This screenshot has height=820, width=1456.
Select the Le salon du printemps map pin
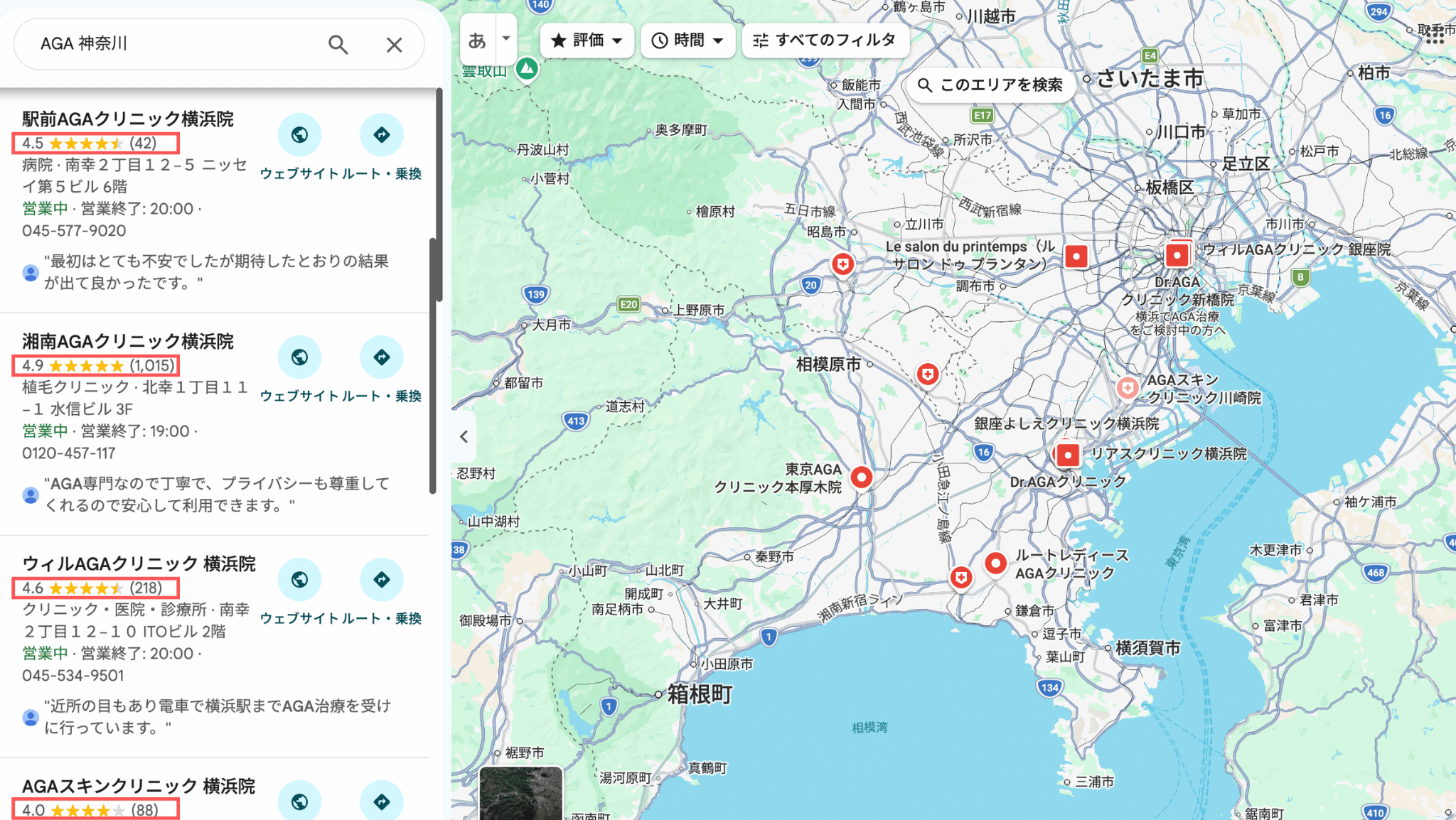pos(1076,256)
